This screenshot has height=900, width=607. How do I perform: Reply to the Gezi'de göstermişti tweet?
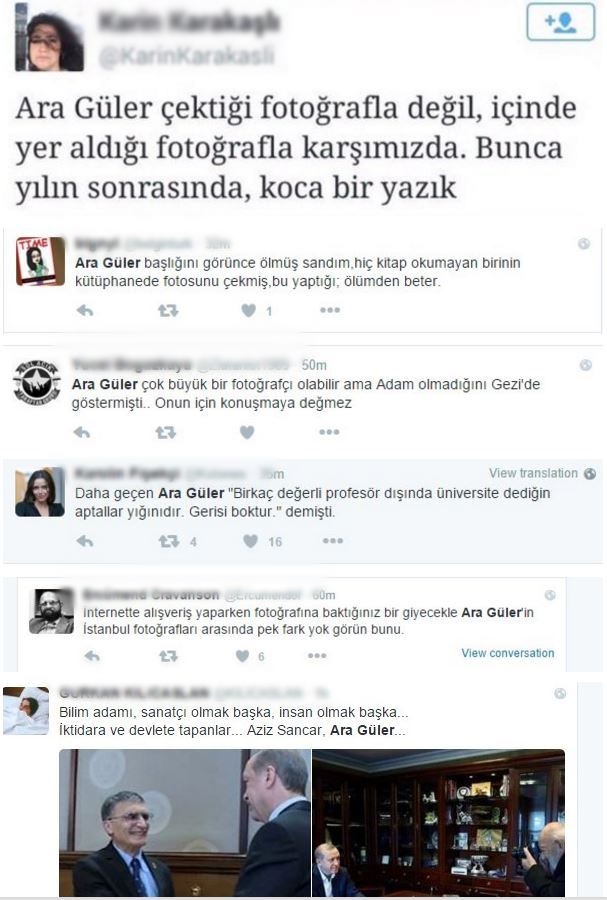click(82, 432)
